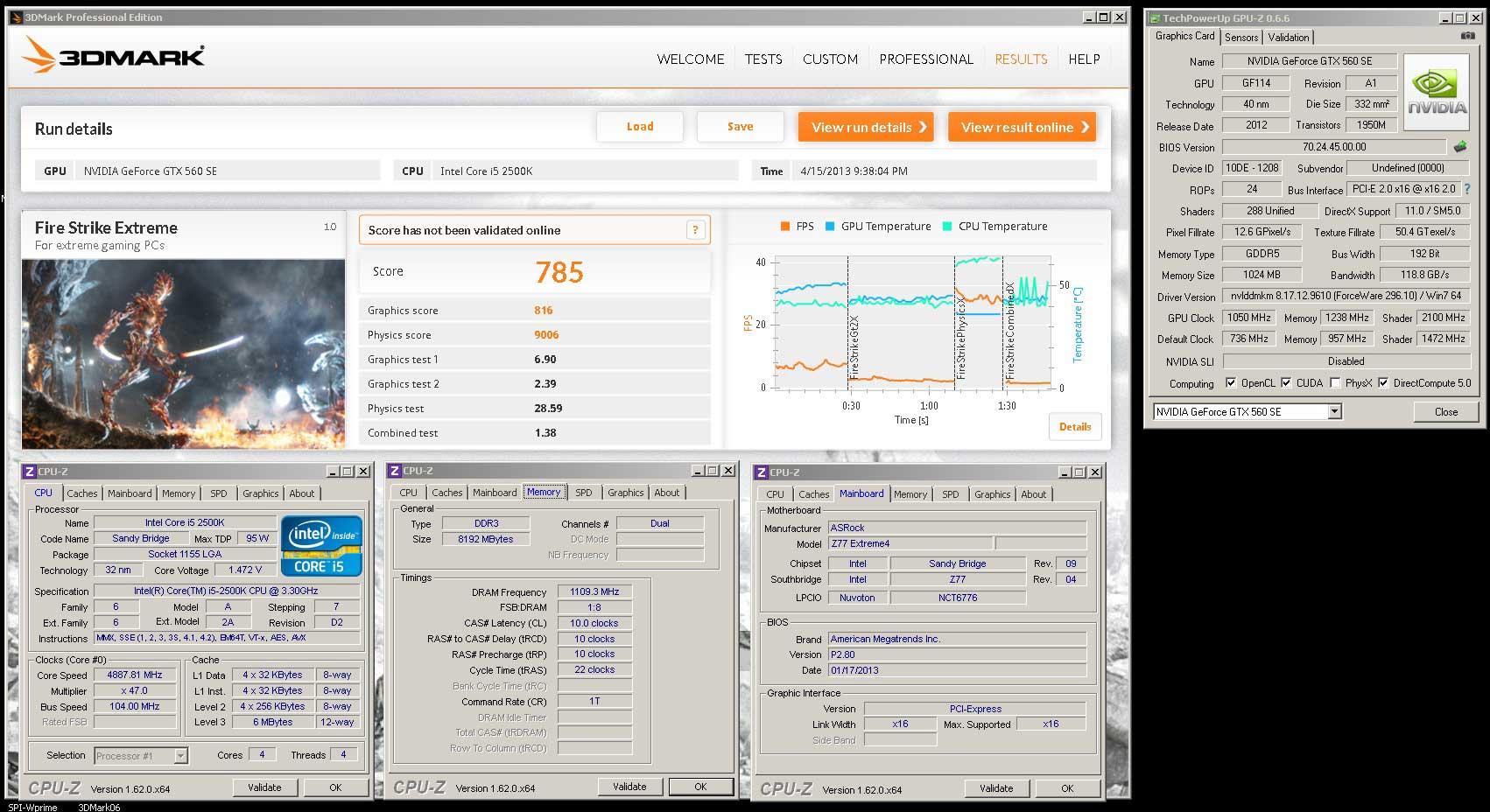Switch to the Validation tab in GPU-Z
The image size is (1490, 812).
point(1289,37)
